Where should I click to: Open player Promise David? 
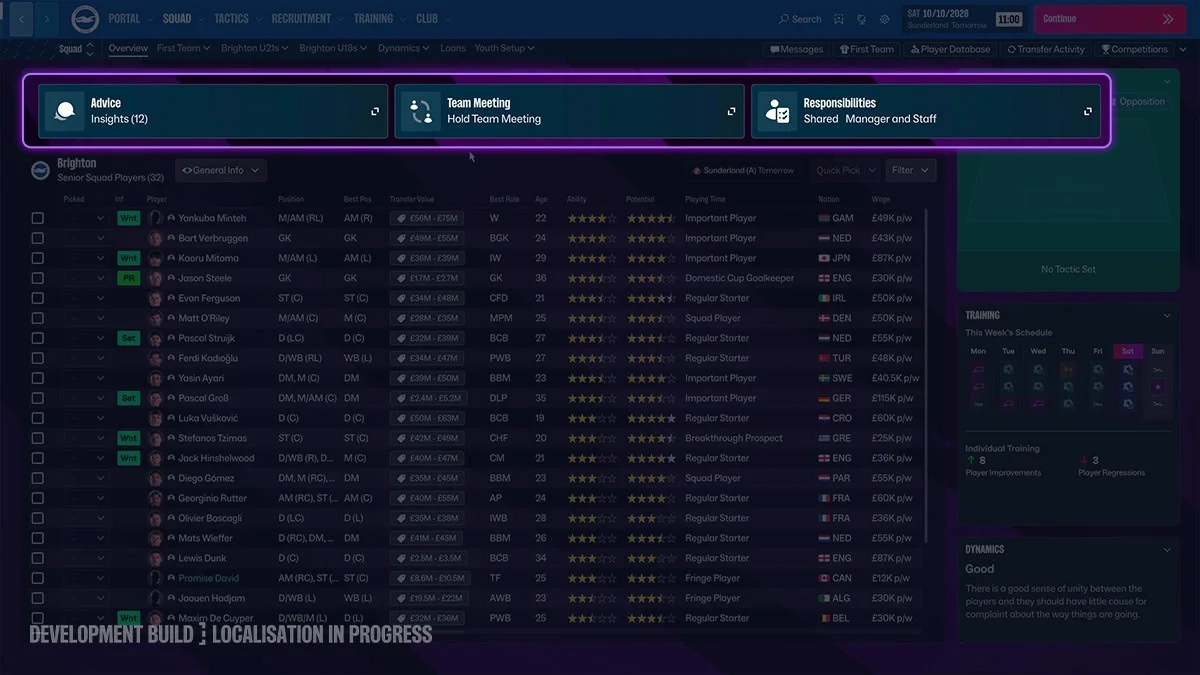coord(209,578)
